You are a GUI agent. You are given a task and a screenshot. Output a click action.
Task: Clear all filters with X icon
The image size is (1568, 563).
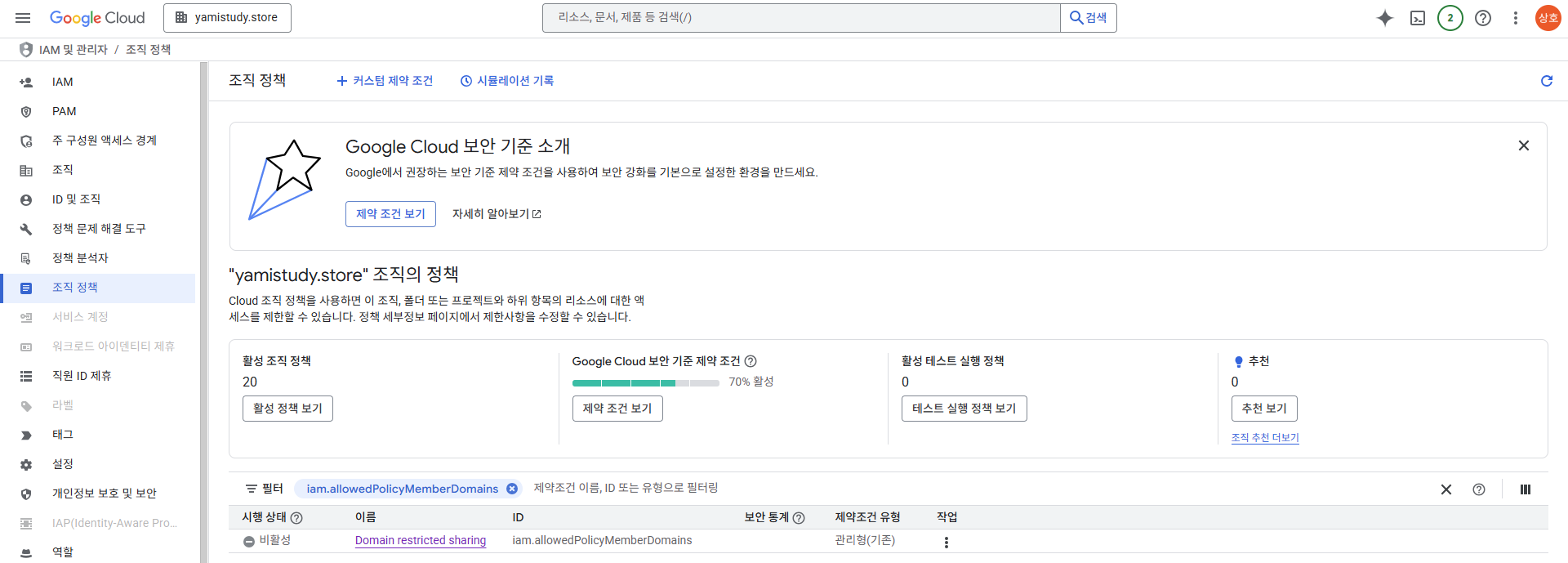pyautogui.click(x=1446, y=489)
